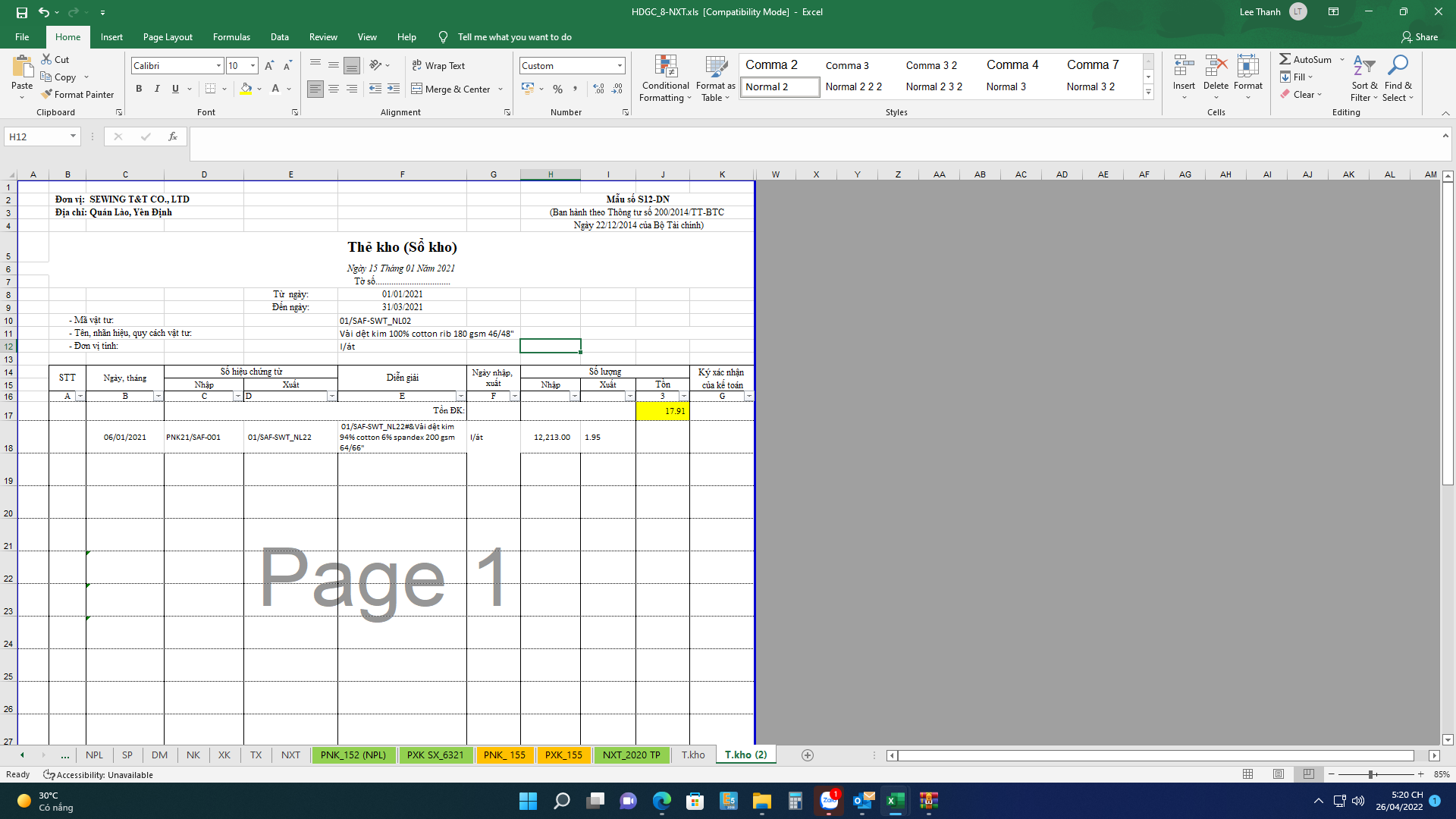The width and height of the screenshot is (1456, 819).
Task: Open the Fill Color bucket swatch
Action: (246, 89)
